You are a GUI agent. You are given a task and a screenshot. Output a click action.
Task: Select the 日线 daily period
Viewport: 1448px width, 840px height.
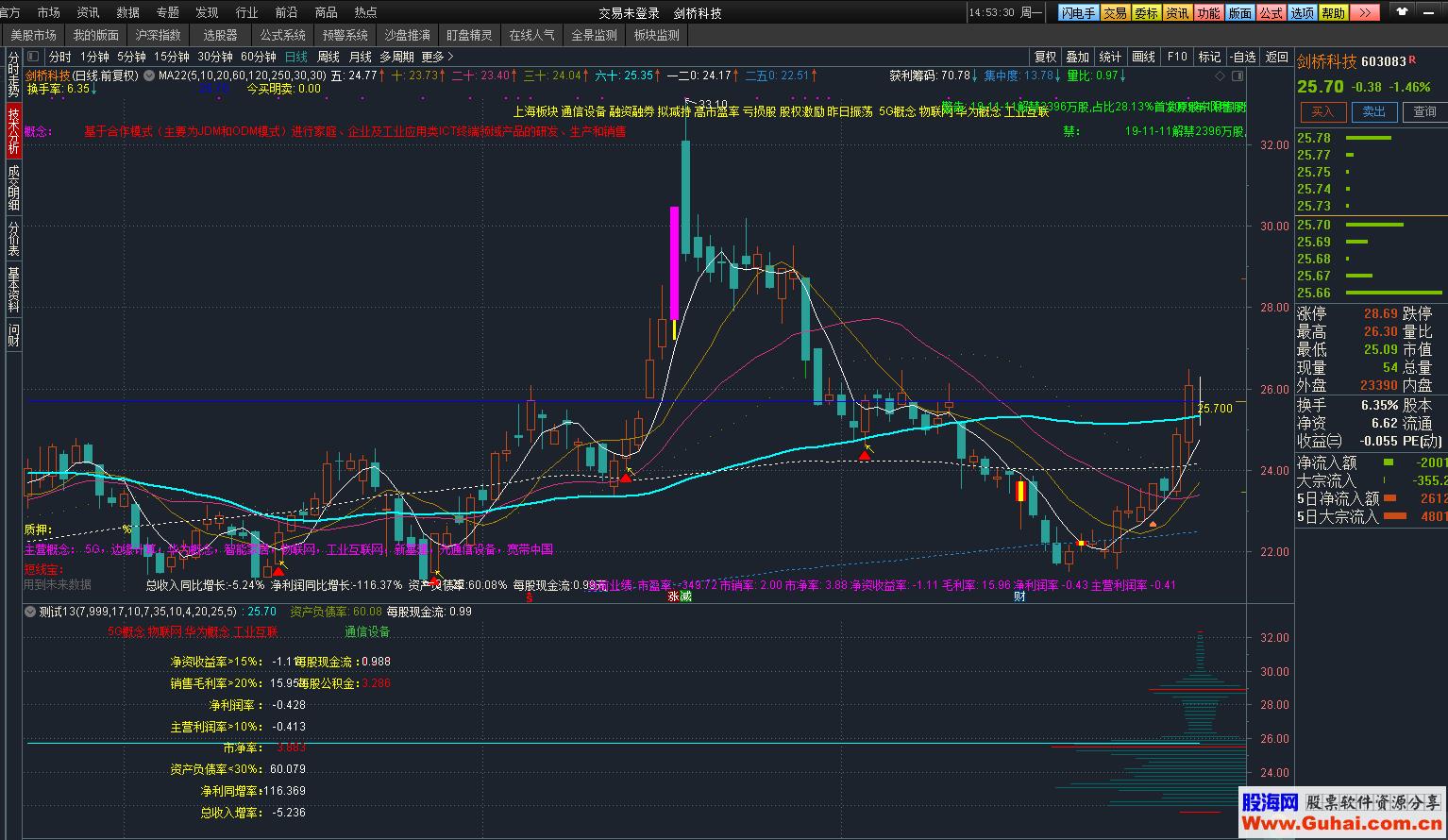click(296, 57)
